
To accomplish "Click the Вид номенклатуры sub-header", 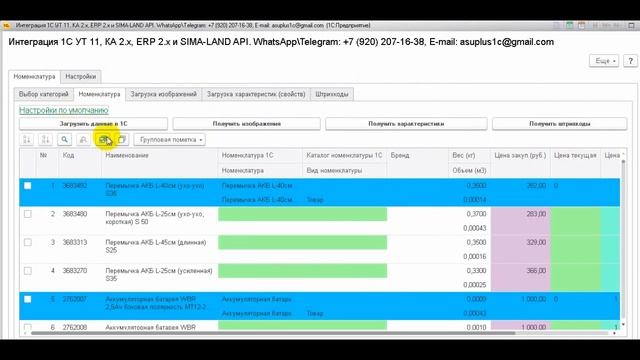I will 344,171.
